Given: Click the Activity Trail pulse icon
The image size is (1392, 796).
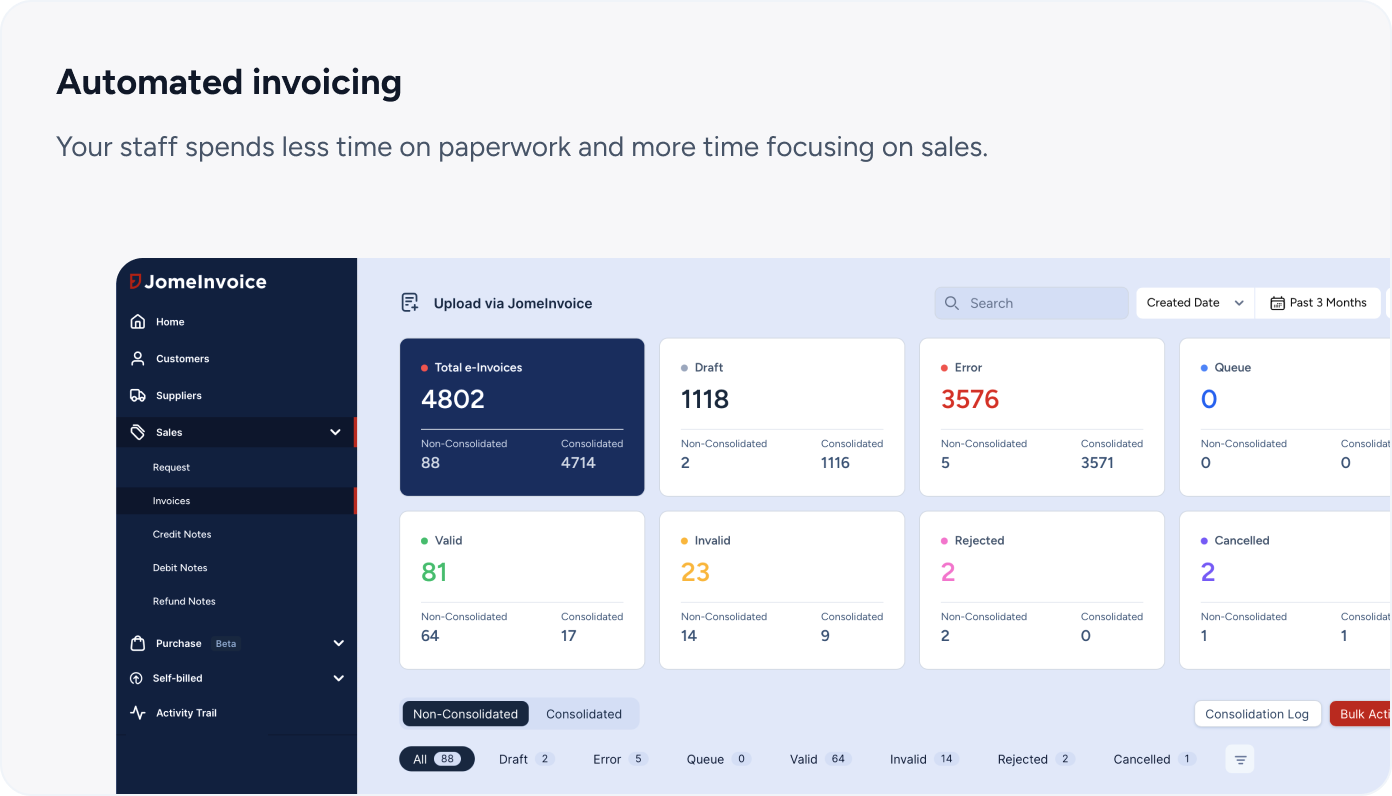Looking at the screenshot, I should [138, 713].
